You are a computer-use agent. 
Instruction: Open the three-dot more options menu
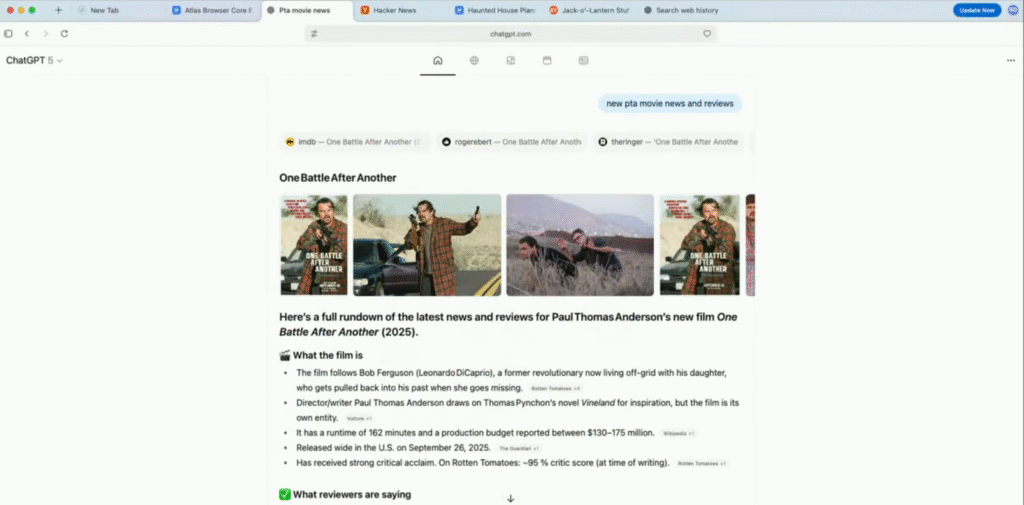coord(1010,61)
